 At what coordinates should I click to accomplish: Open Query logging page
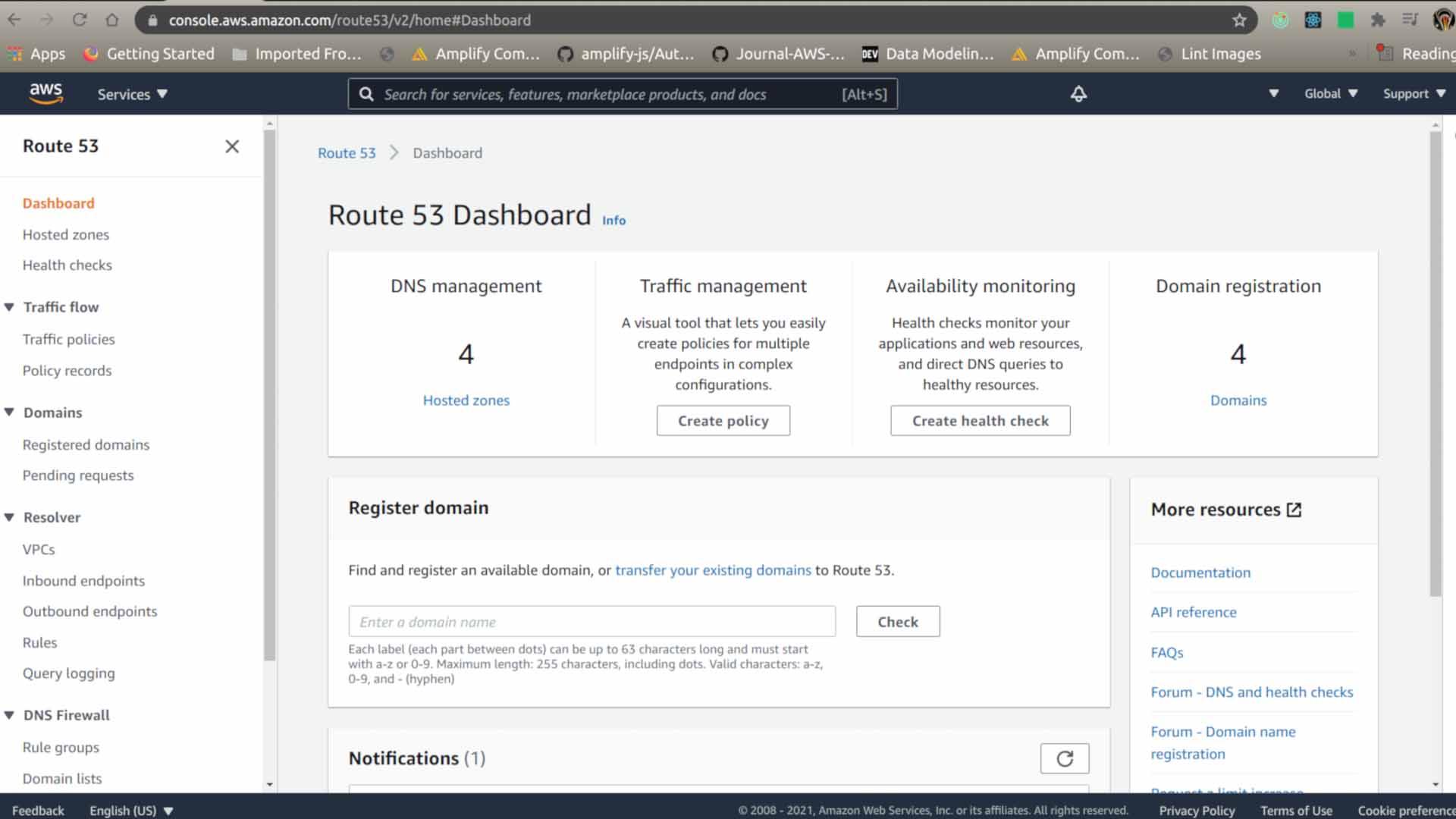[68, 673]
